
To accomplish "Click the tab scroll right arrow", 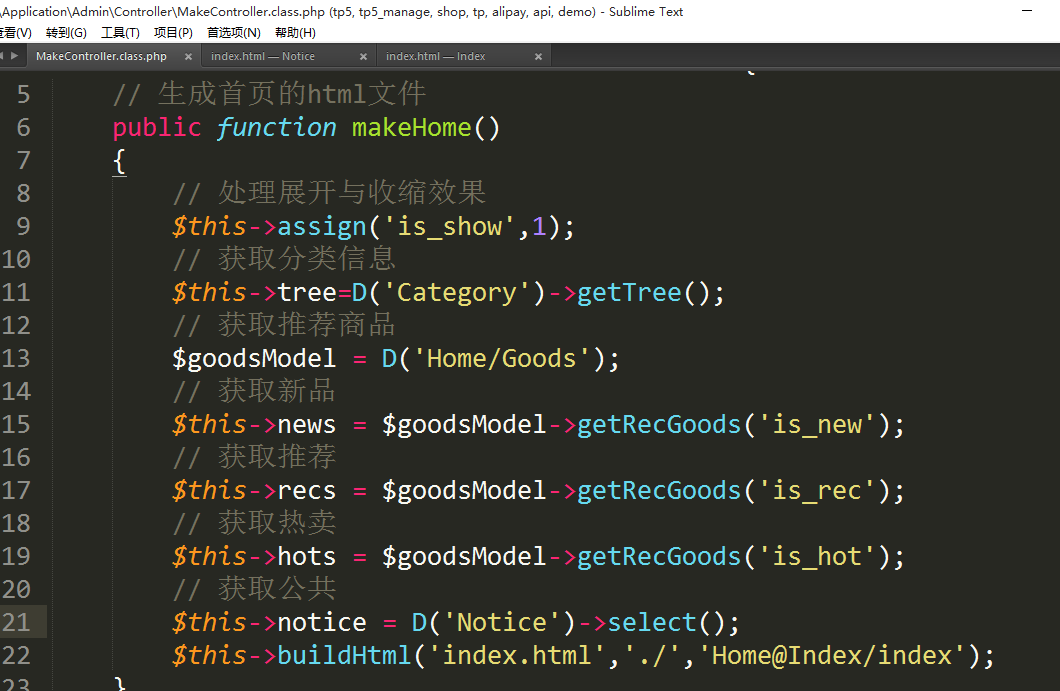I will pyautogui.click(x=14, y=56).
